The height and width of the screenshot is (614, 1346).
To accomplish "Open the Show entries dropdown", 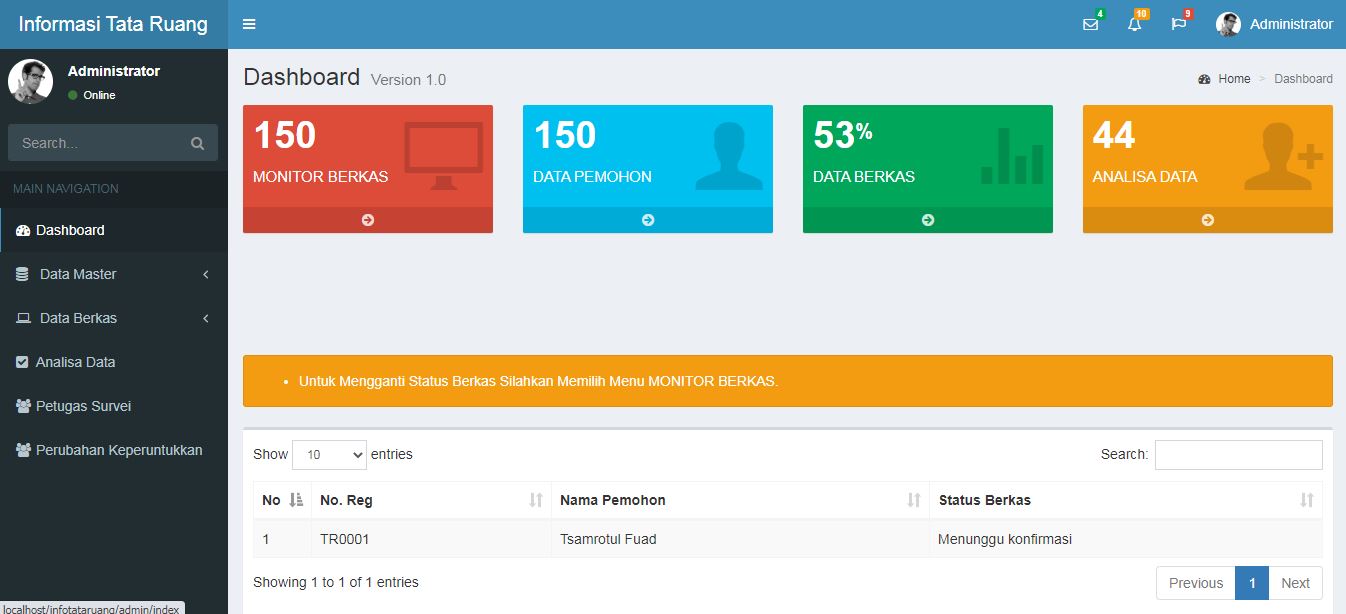I will click(x=329, y=454).
